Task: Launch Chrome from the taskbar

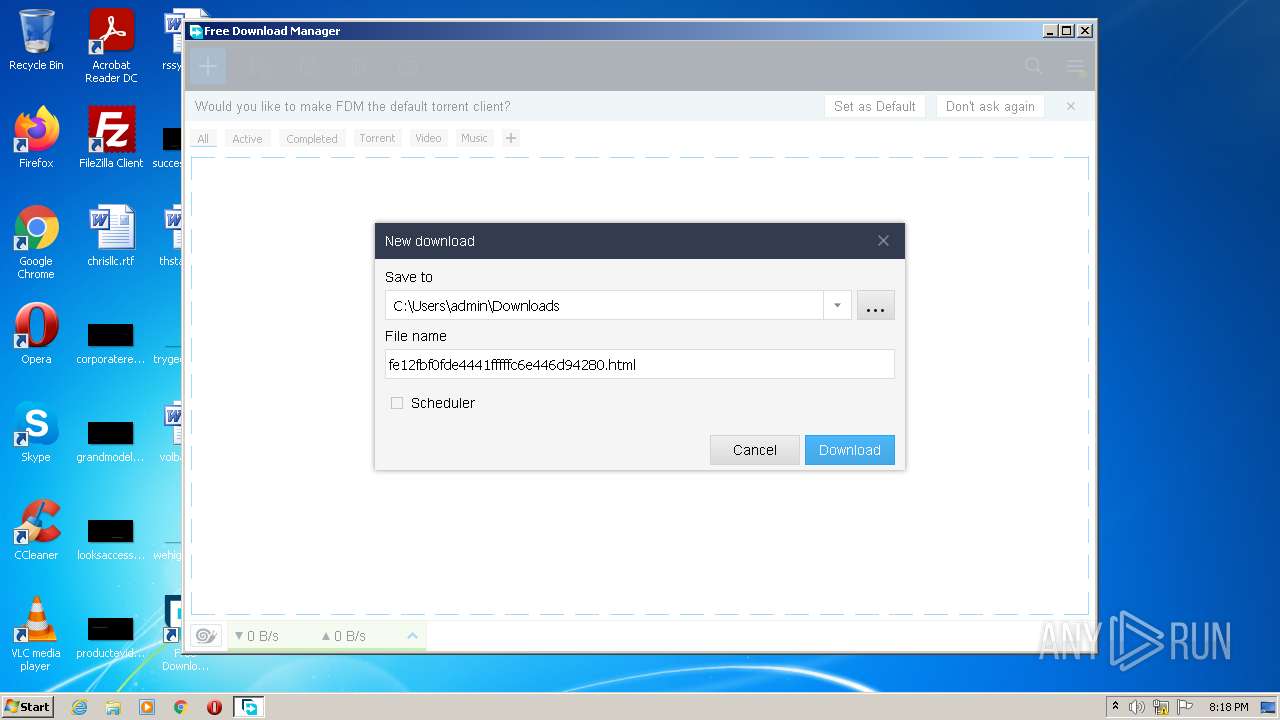Action: tap(181, 707)
